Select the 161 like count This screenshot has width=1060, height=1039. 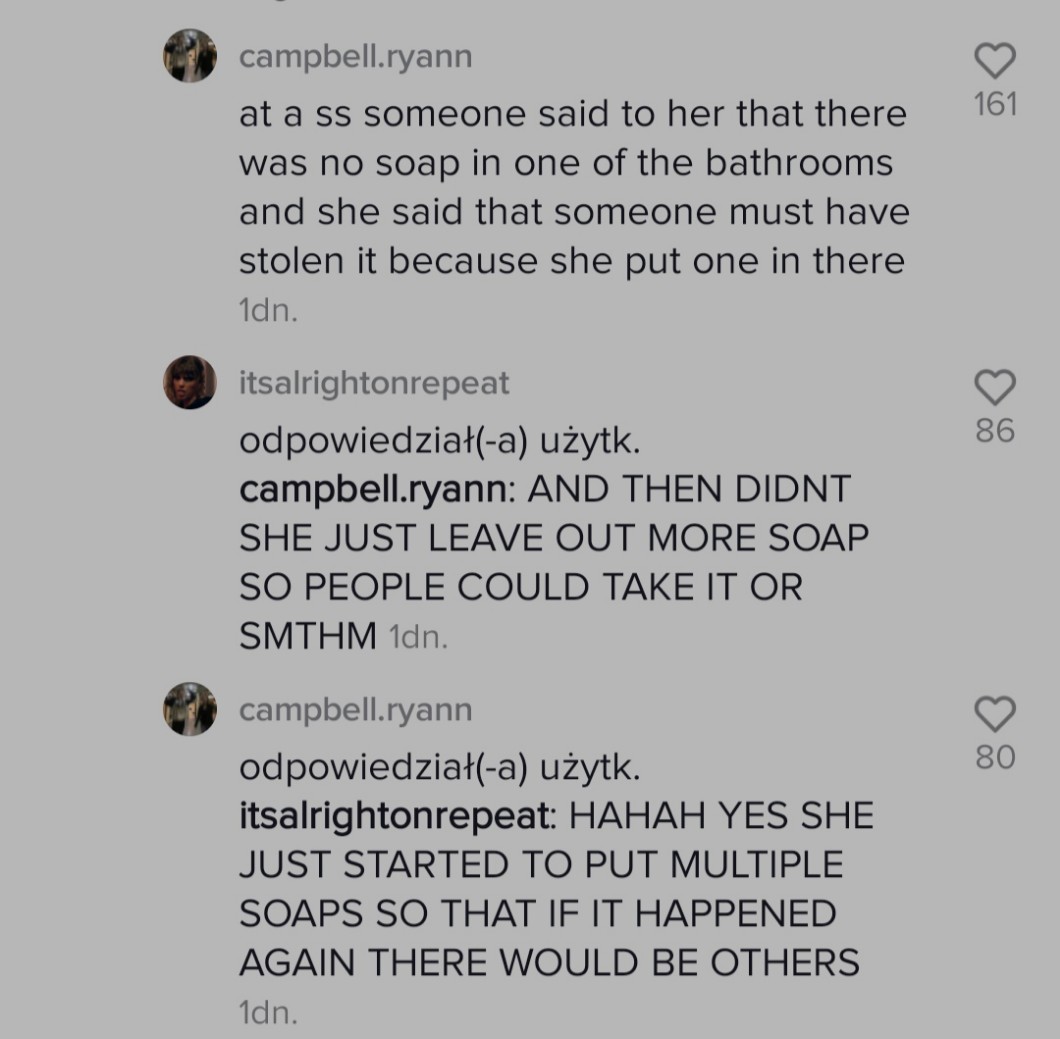[995, 104]
